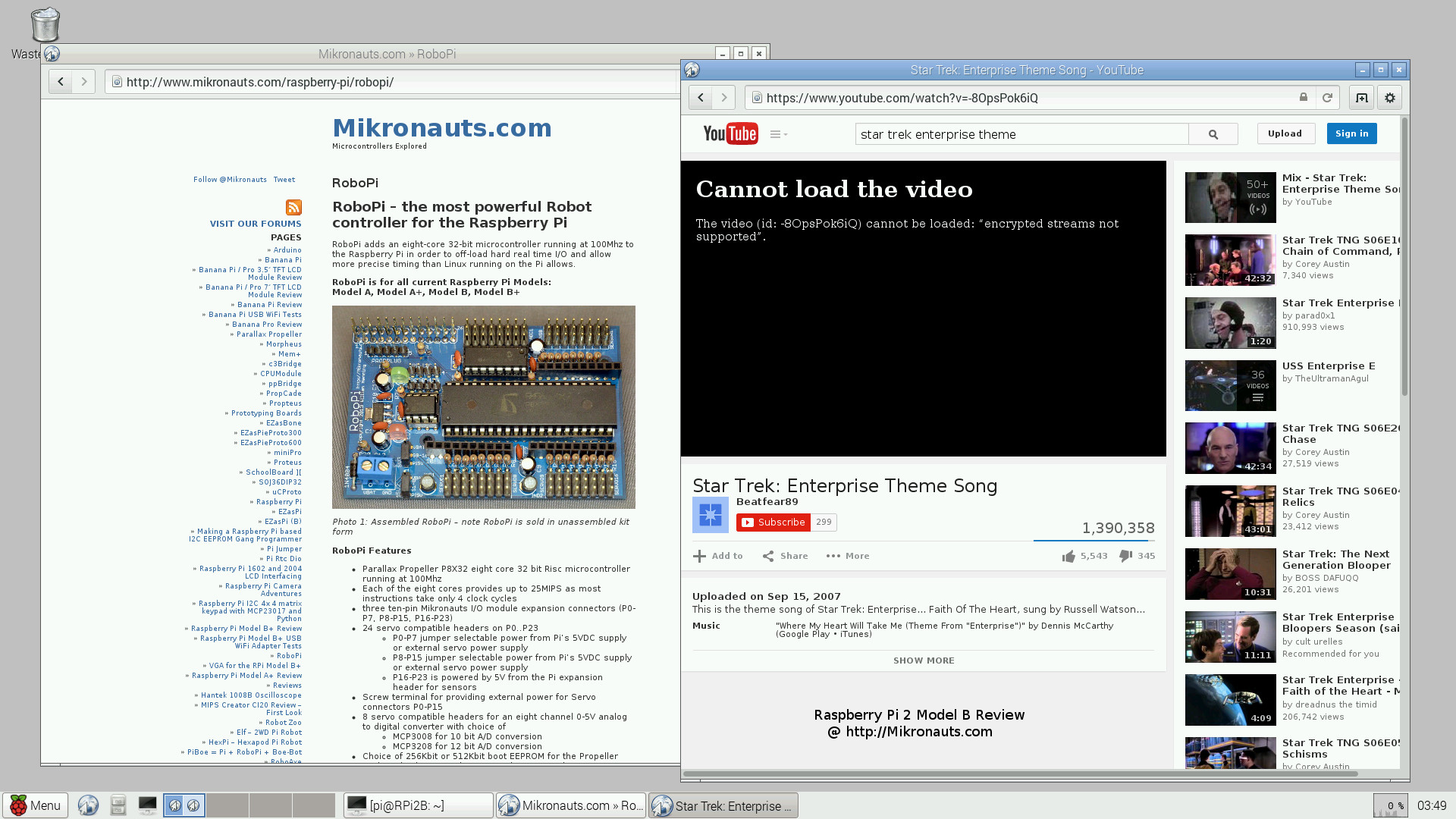Click the Sign in button

coord(1352,133)
